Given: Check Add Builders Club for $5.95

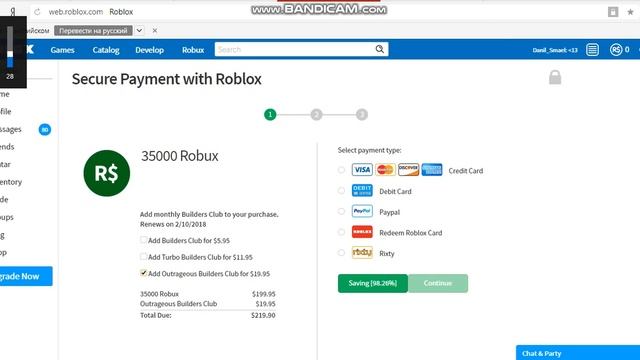Looking at the screenshot, I should pos(143,240).
